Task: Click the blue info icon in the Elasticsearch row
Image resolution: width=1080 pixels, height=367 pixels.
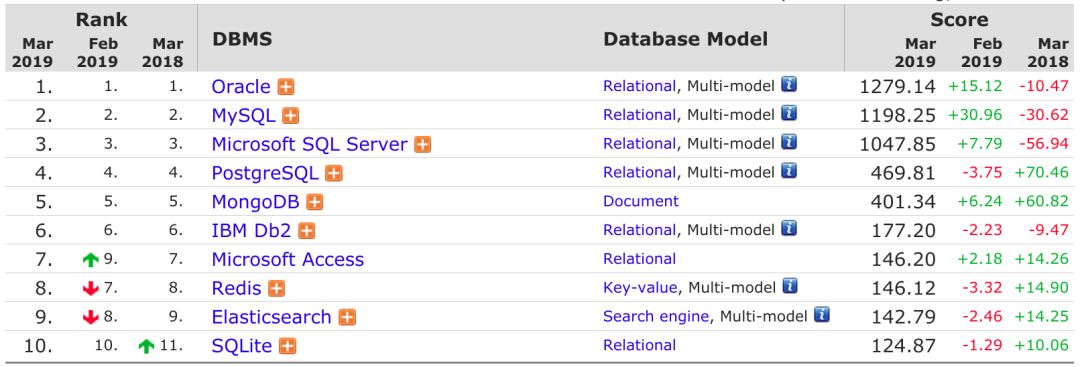Action: (821, 315)
